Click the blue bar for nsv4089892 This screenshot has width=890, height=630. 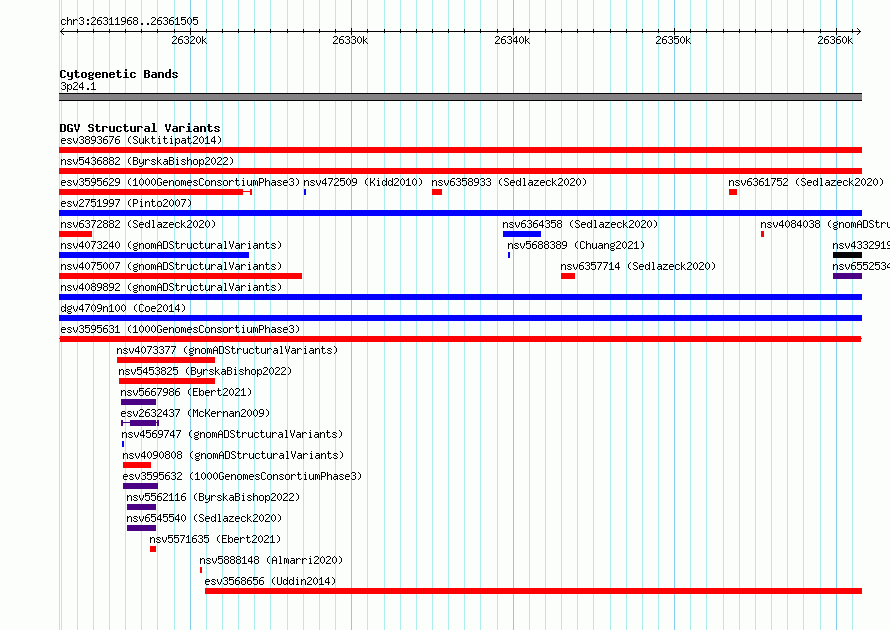point(460,297)
